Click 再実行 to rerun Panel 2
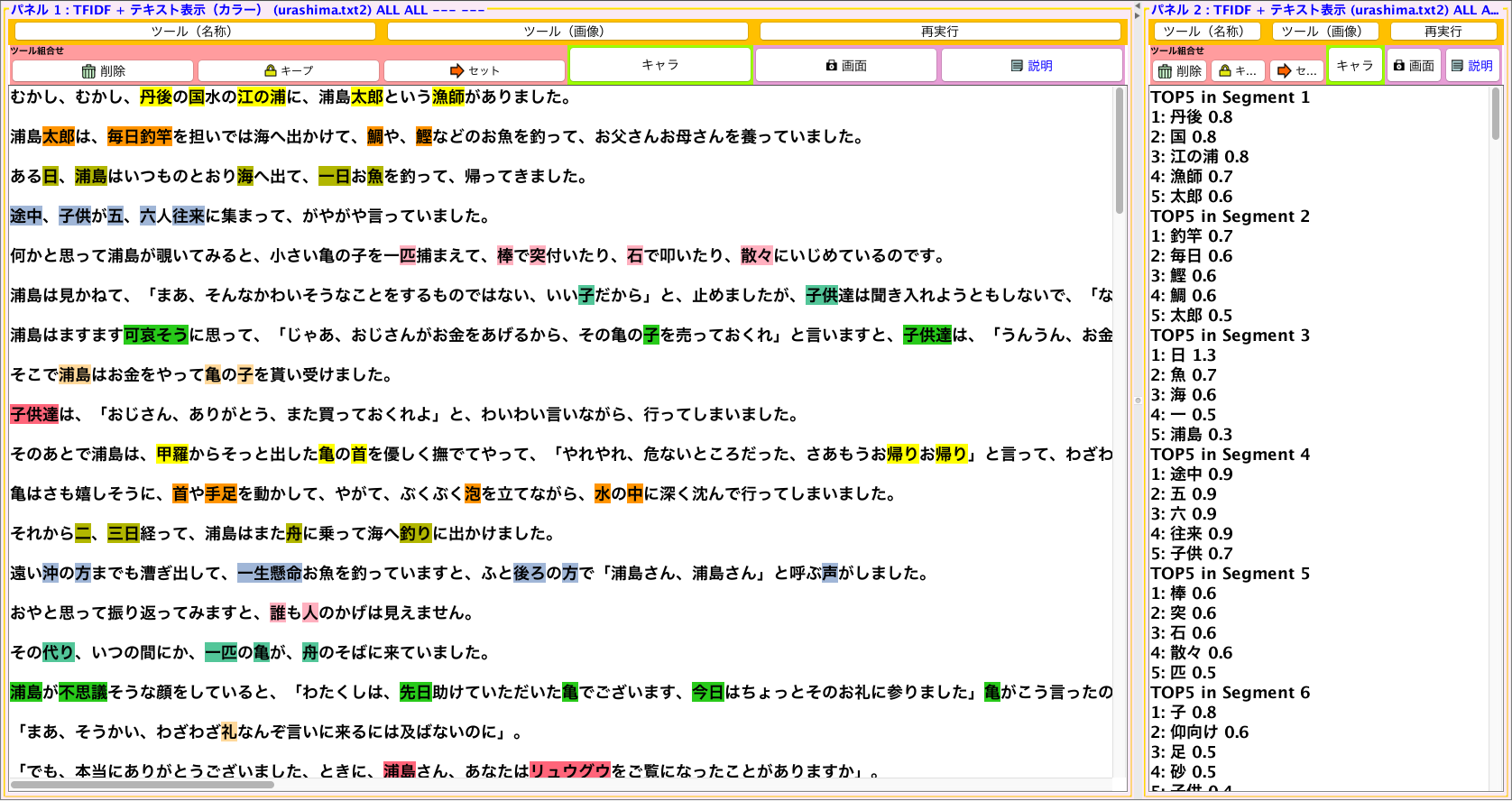The image size is (1512, 801). point(1443,32)
